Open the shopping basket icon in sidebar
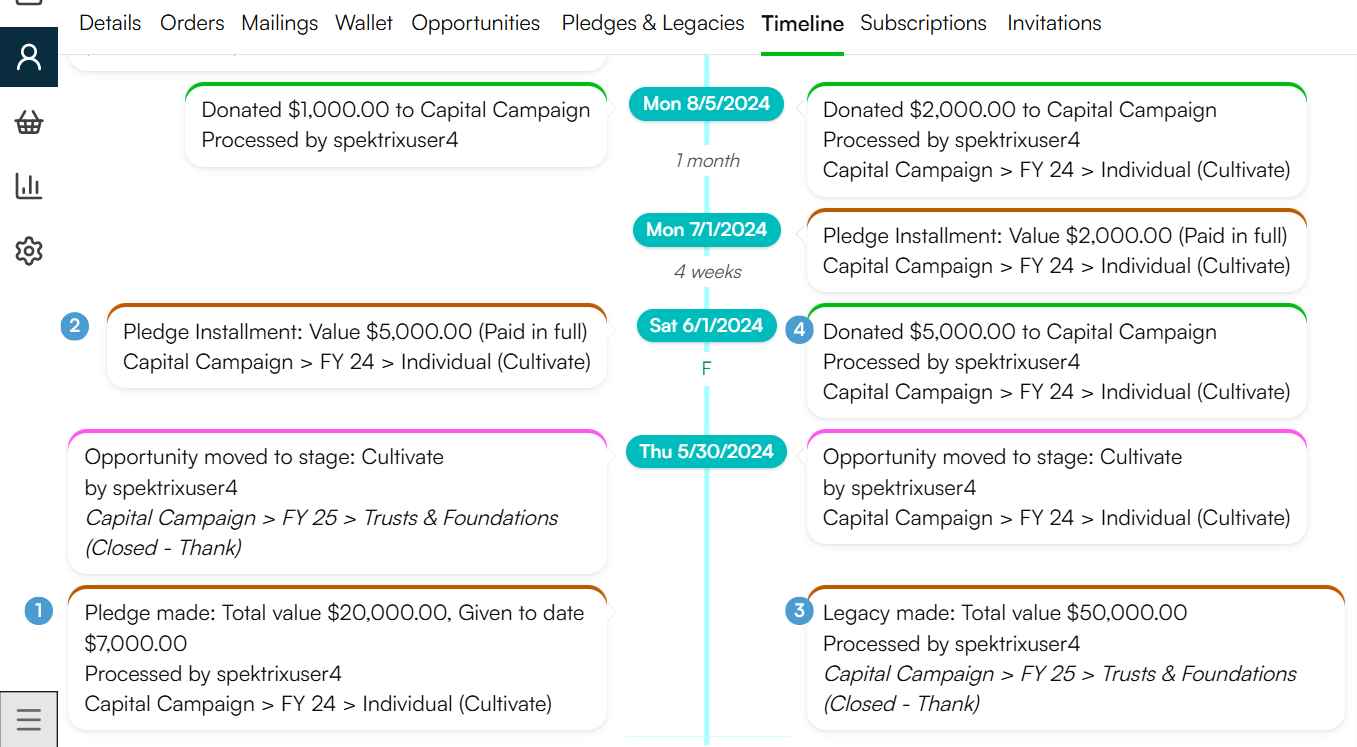 click(29, 123)
